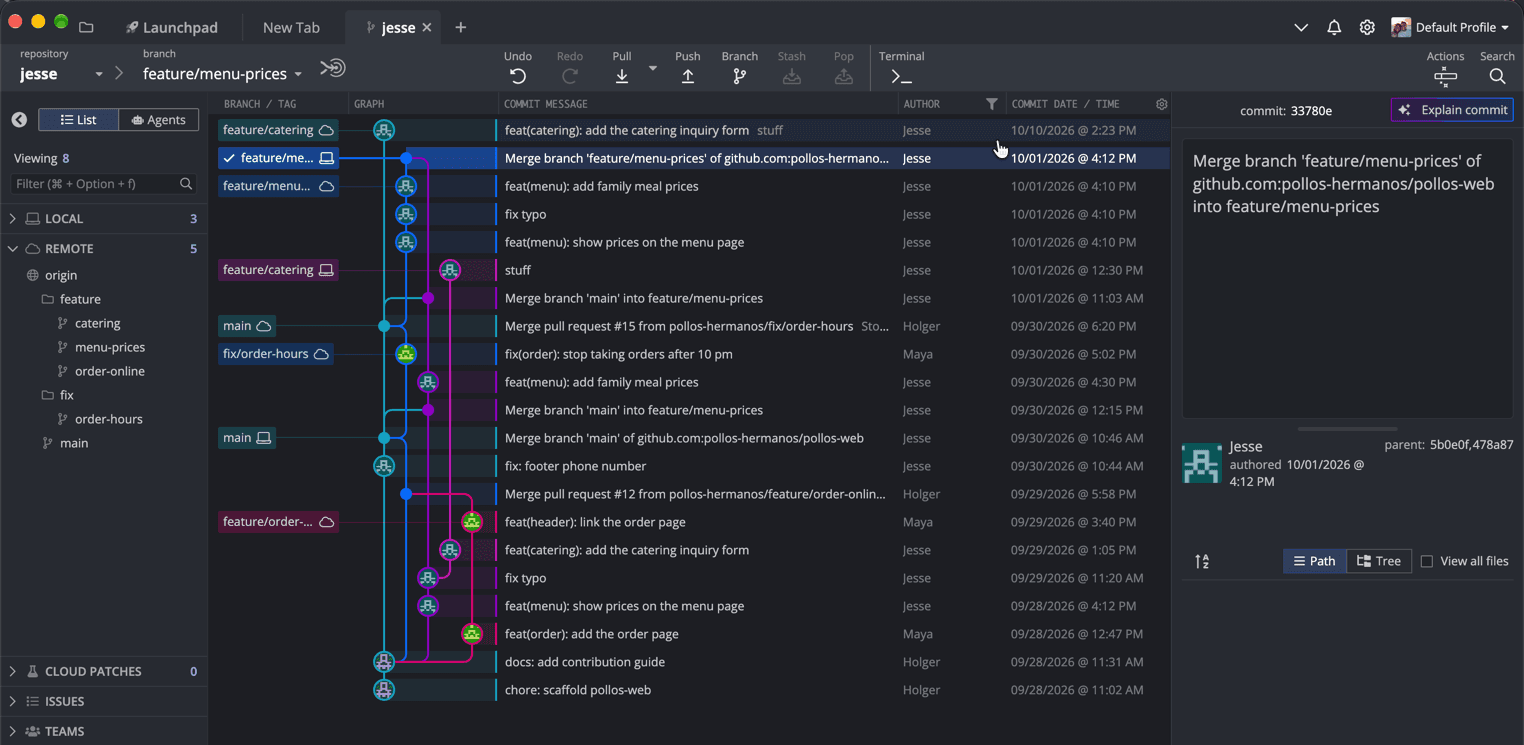Click the Stash icon
The width and height of the screenshot is (1524, 745).
[x=792, y=76]
